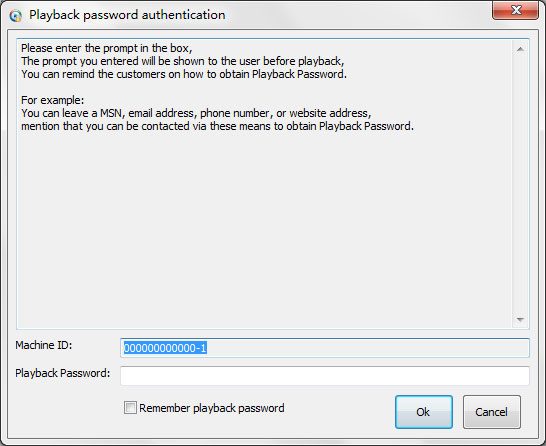This screenshot has width=546, height=446.
Task: Click the line 'You can remind the customers'
Action: pyautogui.click(x=184, y=74)
